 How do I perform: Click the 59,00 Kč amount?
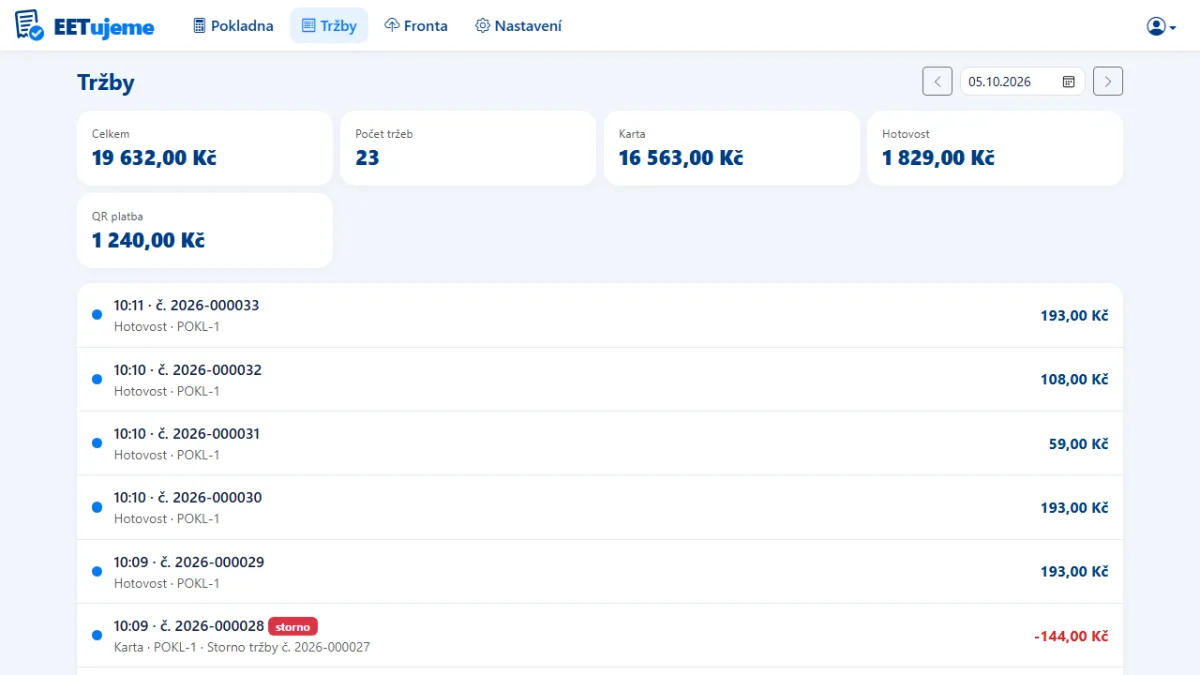pos(1078,444)
